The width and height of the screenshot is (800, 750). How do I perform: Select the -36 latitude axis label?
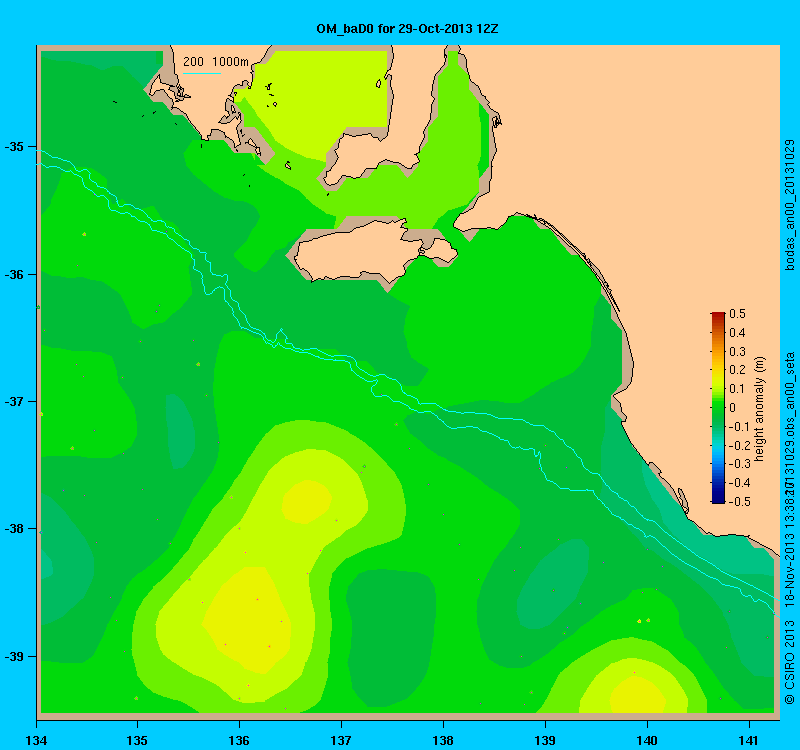(14, 274)
